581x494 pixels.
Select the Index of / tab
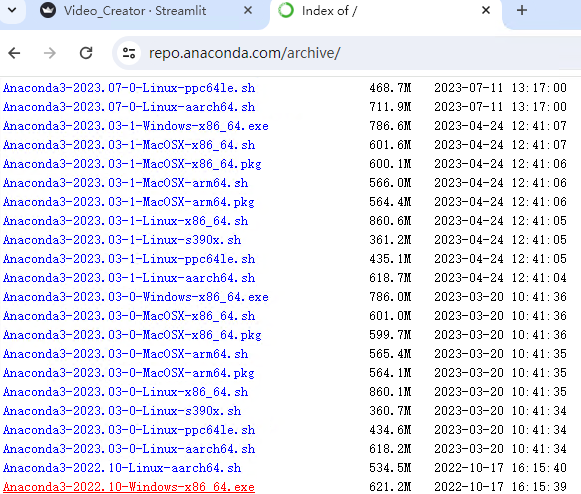(329, 11)
